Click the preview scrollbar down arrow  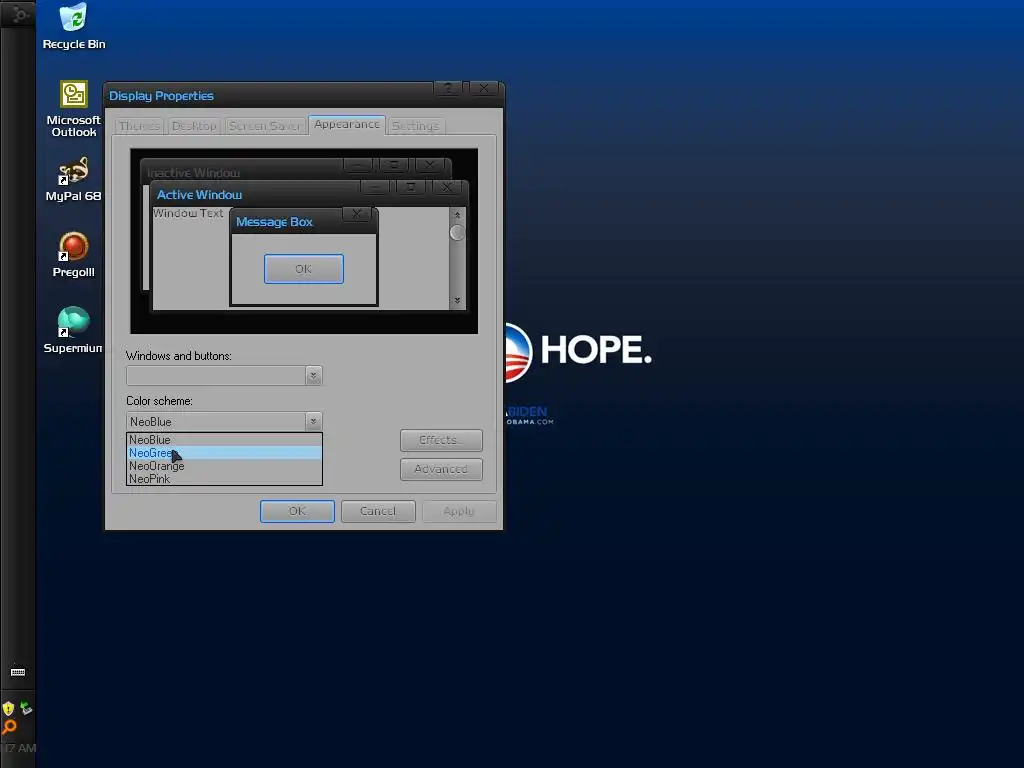pos(457,300)
